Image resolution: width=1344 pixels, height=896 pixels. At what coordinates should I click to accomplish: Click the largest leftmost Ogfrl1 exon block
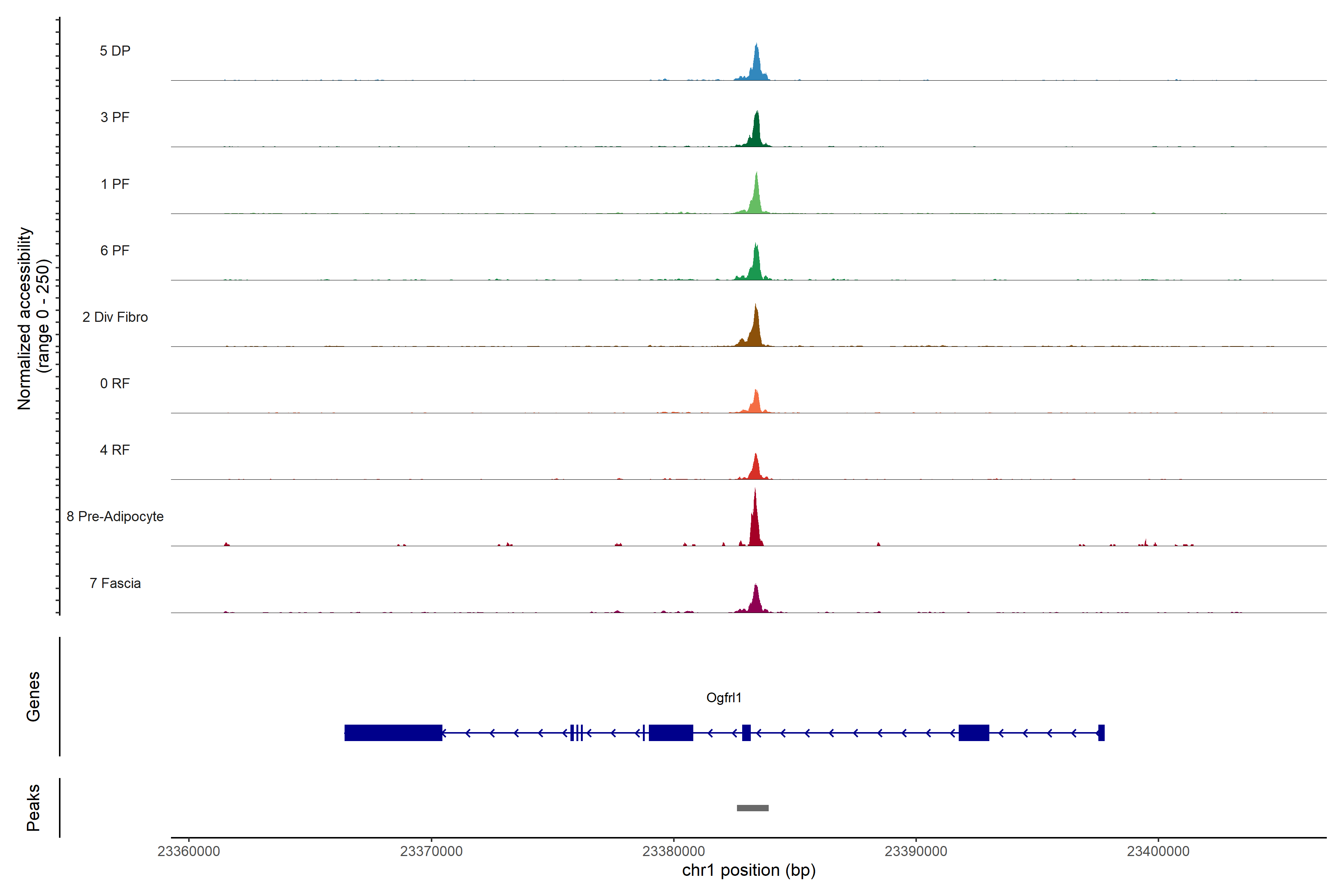click(x=393, y=732)
